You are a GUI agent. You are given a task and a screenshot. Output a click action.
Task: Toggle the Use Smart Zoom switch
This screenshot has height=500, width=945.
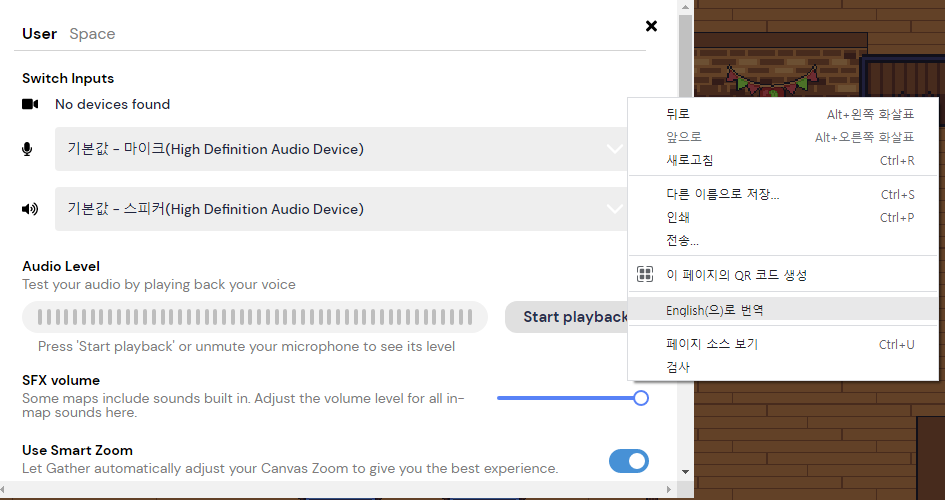629,461
